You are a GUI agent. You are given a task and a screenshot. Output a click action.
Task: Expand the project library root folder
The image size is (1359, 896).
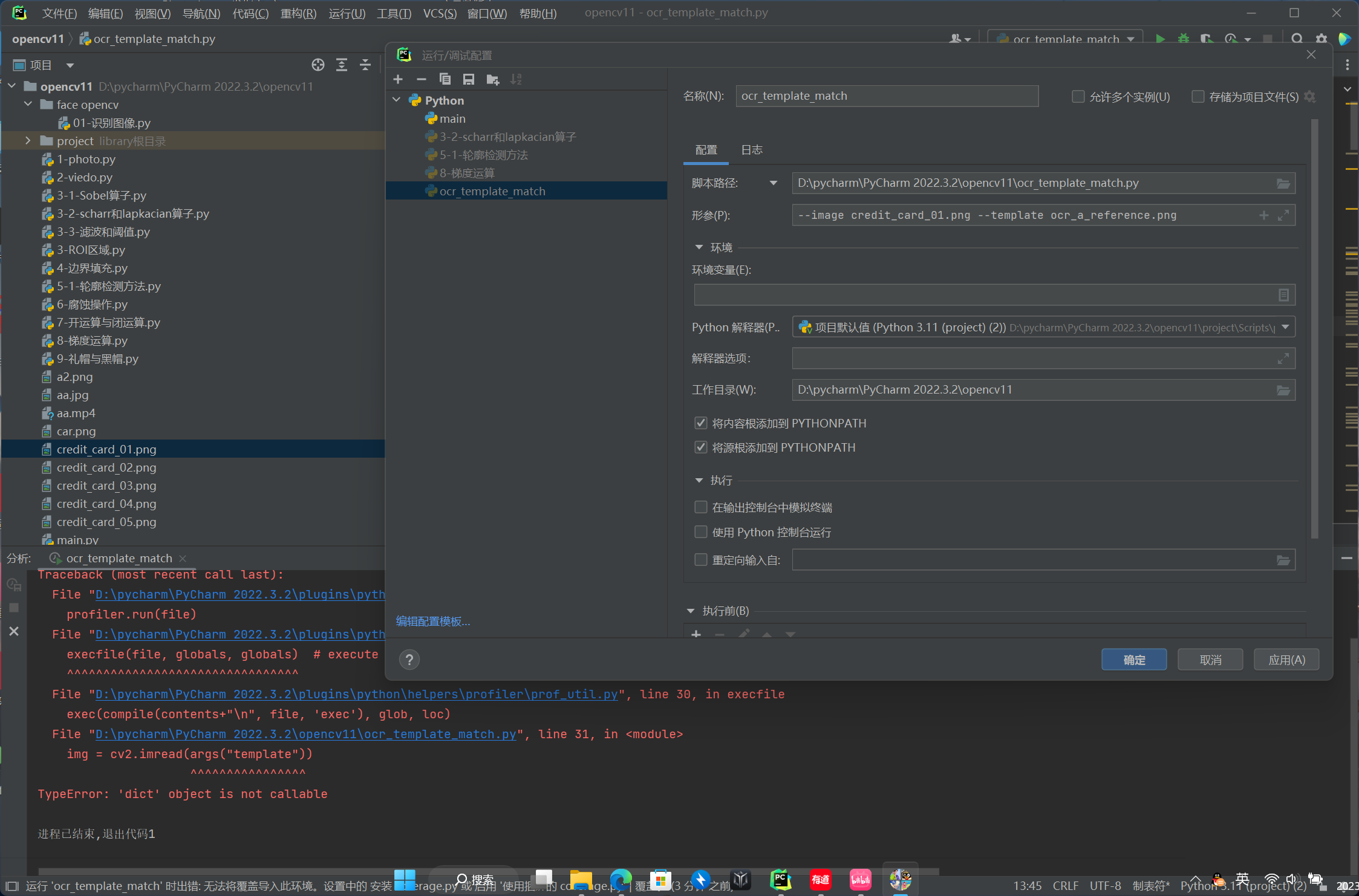coord(28,141)
